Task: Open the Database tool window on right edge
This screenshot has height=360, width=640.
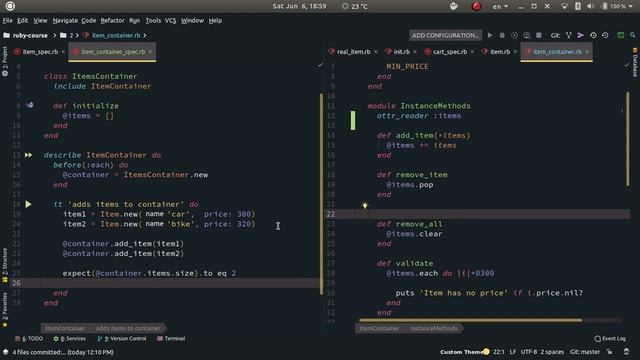Action: pyautogui.click(x=635, y=62)
